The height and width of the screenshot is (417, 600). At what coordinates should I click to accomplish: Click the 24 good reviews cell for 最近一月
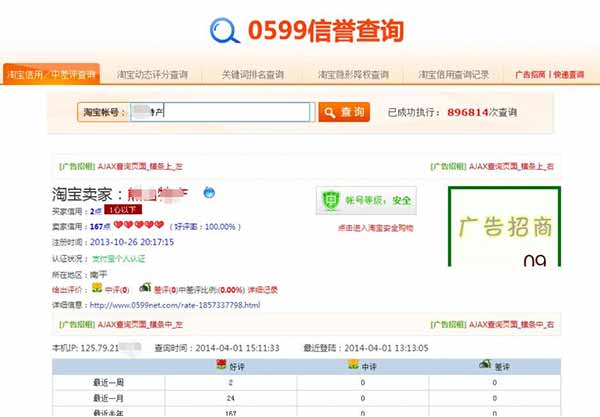click(230, 398)
